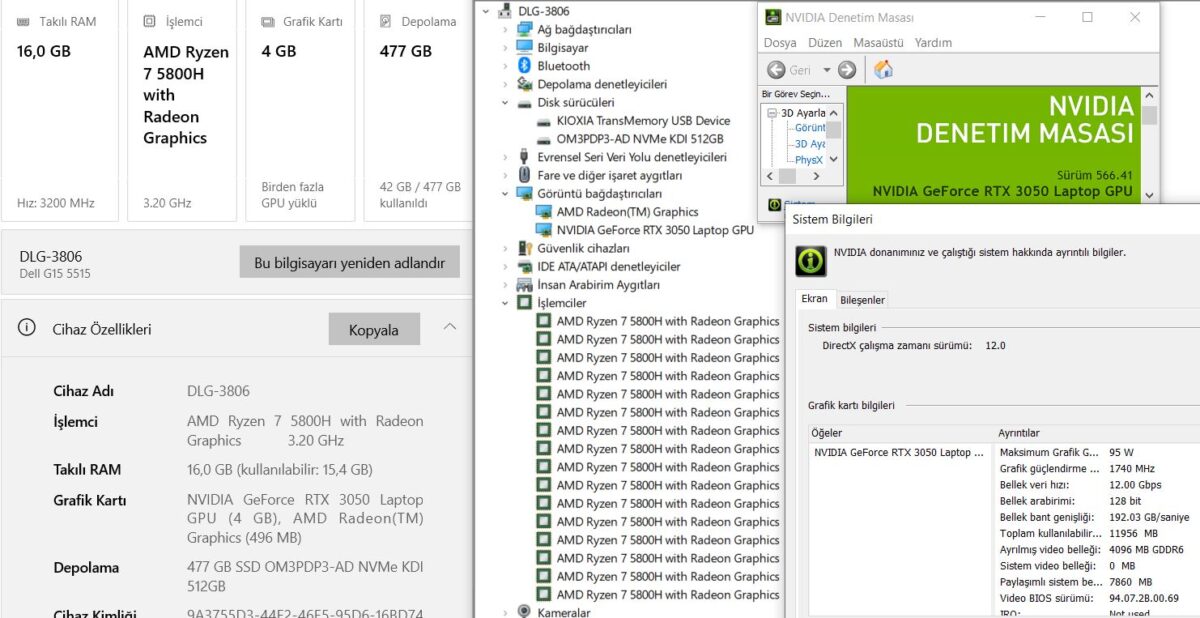
Task: Click the forward arrow in NVIDIA toolbar
Action: [847, 70]
